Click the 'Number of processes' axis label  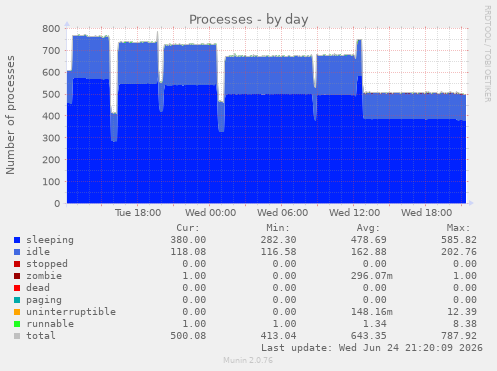click(10, 115)
